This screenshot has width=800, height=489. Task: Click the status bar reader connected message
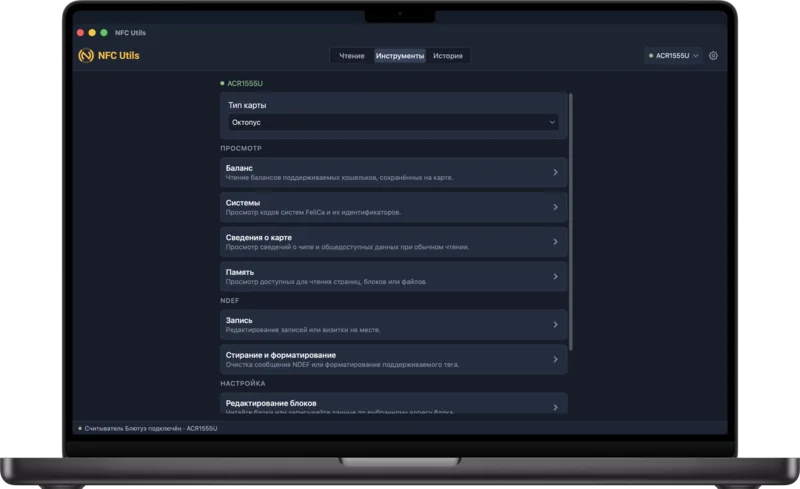point(151,428)
